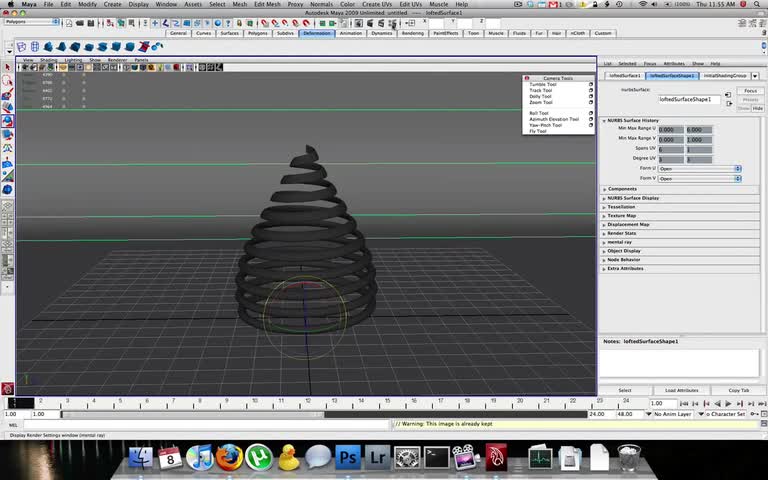Switch to the loftedSurface1 attribute tab
This screenshot has height=480, width=768.
coord(624,76)
